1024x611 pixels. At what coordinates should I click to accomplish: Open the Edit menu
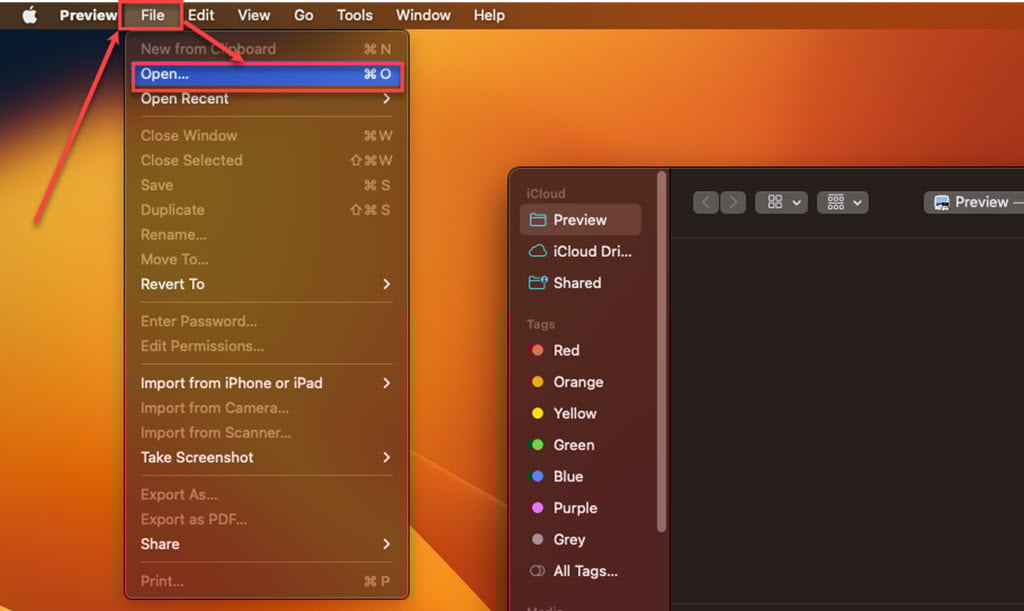(200, 15)
